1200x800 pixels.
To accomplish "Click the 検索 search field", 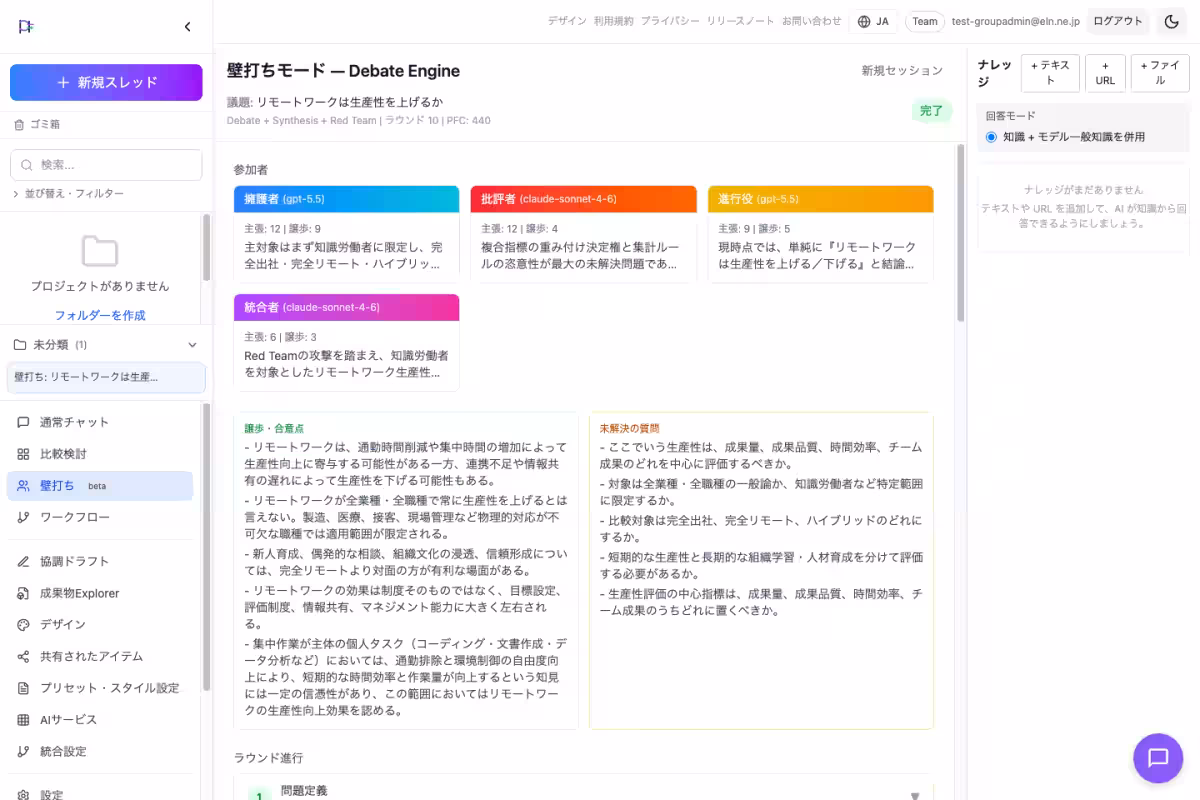I will click(106, 165).
